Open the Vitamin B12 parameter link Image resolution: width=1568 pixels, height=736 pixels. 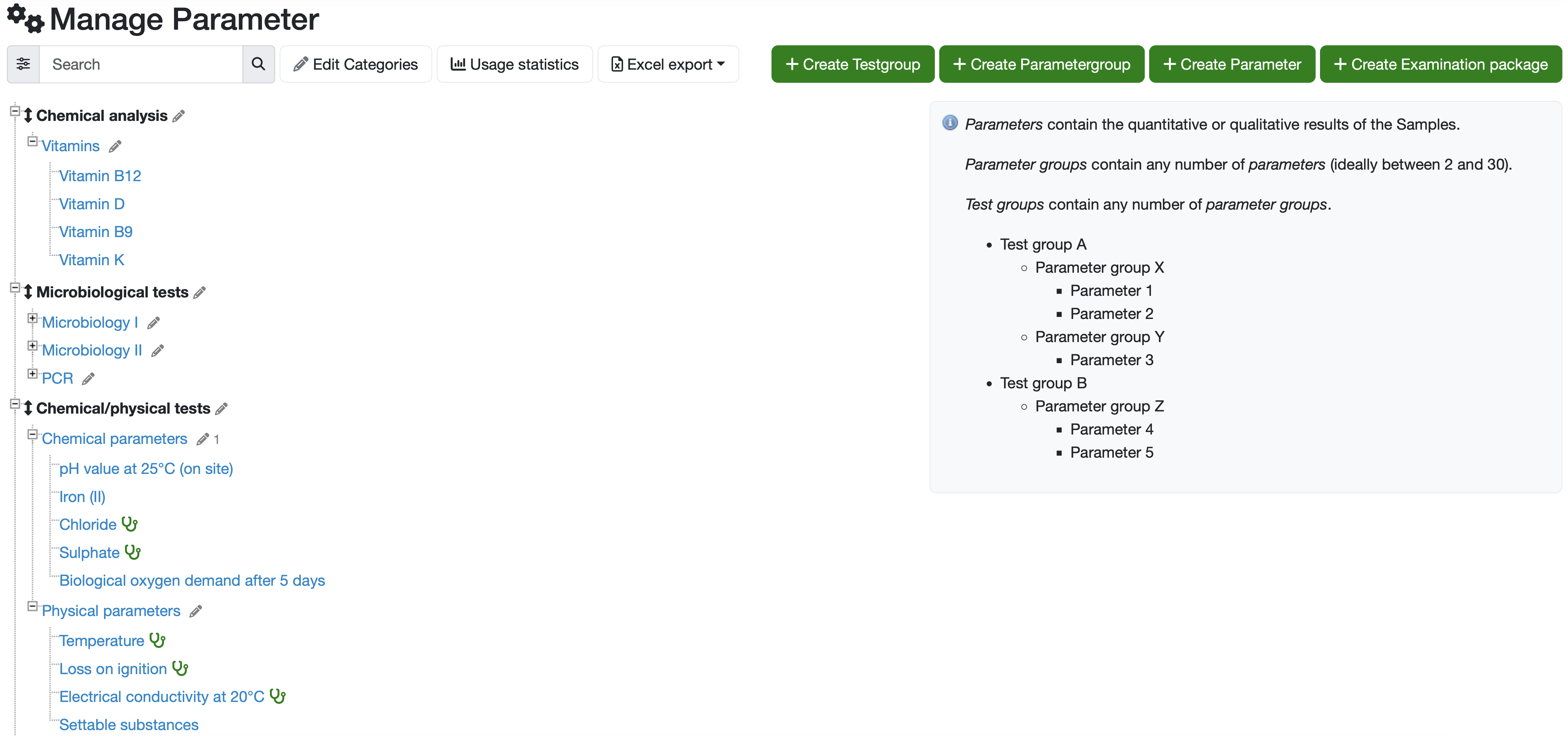(100, 176)
